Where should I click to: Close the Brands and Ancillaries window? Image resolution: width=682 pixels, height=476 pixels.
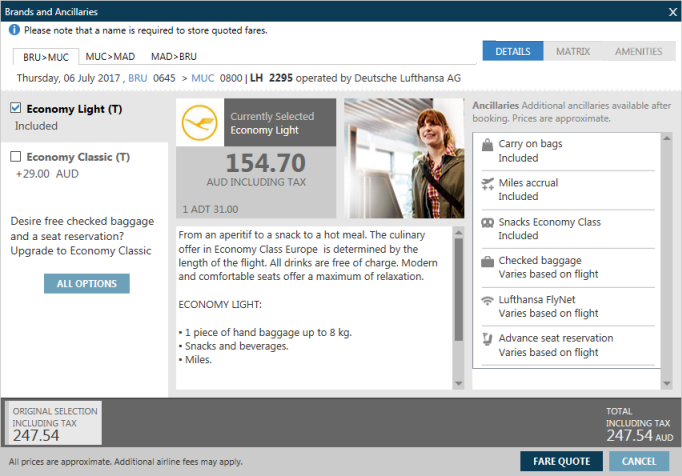671,11
